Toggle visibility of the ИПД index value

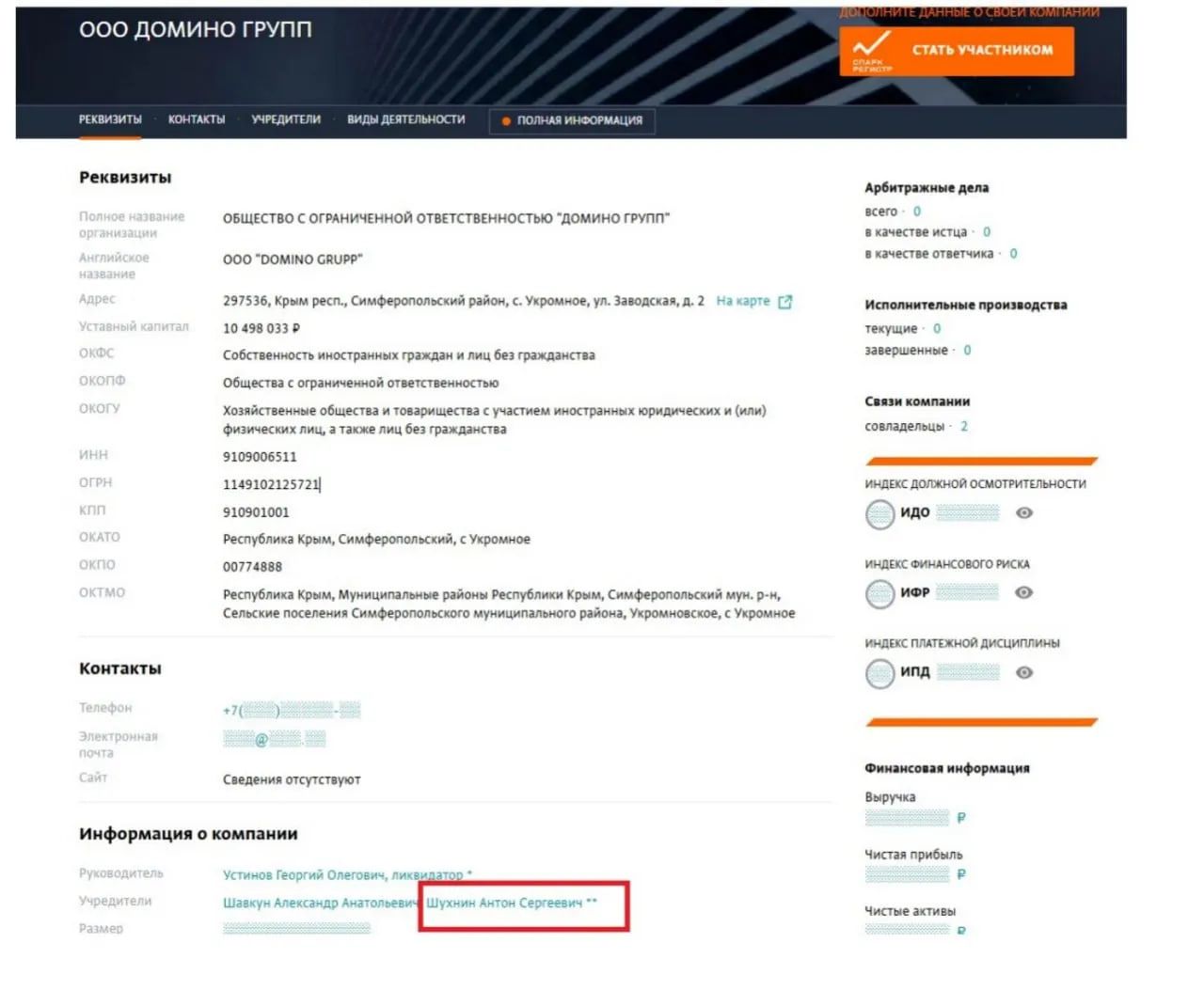pos(1024,672)
